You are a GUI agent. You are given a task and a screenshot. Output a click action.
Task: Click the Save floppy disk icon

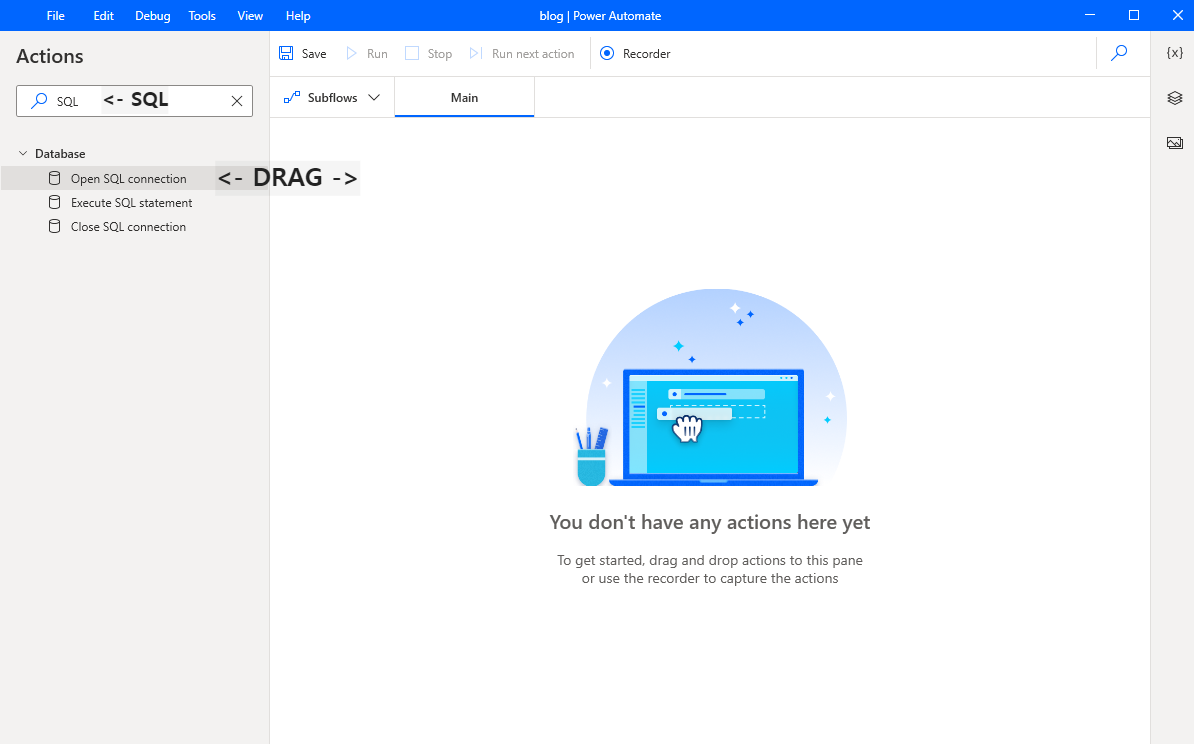286,53
